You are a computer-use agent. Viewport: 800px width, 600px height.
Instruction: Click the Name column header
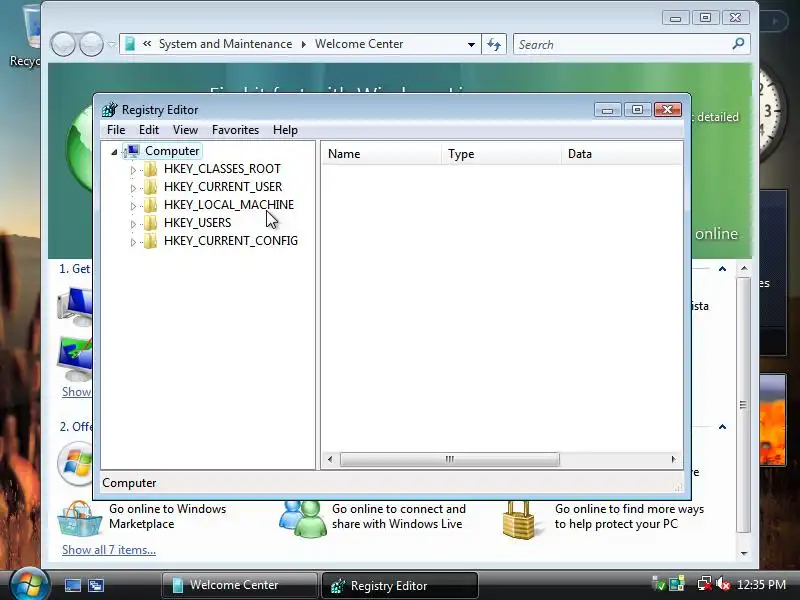pos(381,154)
